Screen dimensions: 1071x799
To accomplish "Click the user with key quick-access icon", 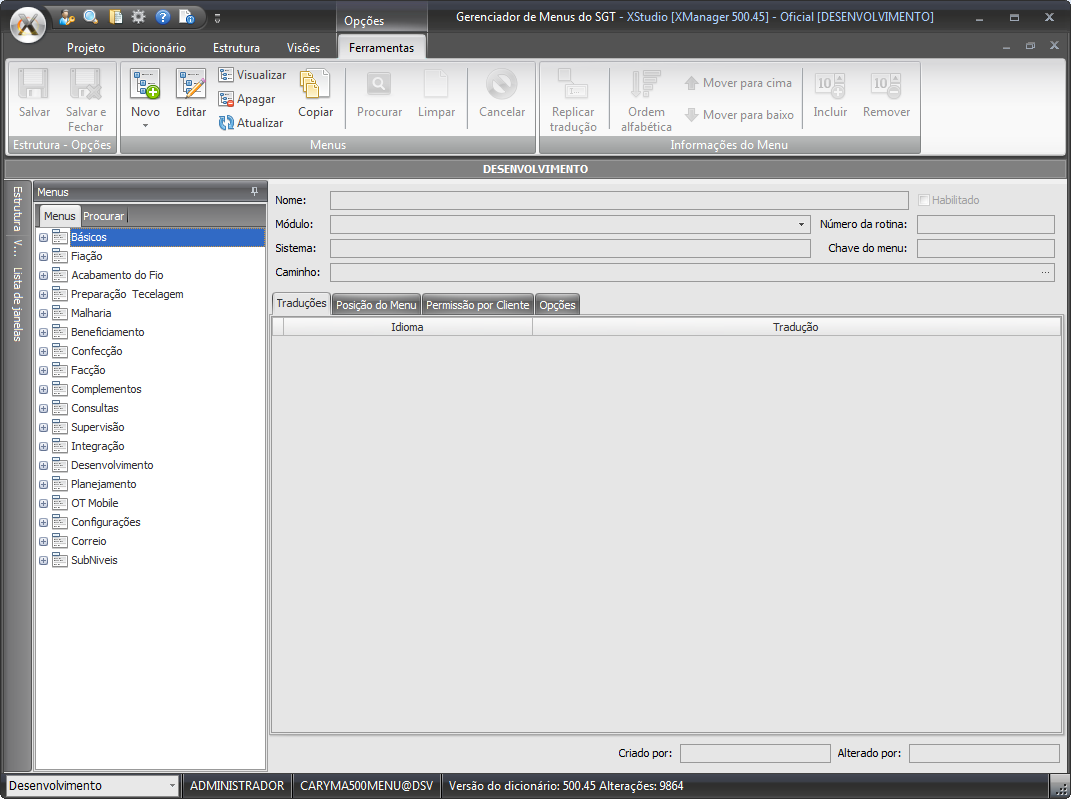I will pyautogui.click(x=66, y=17).
